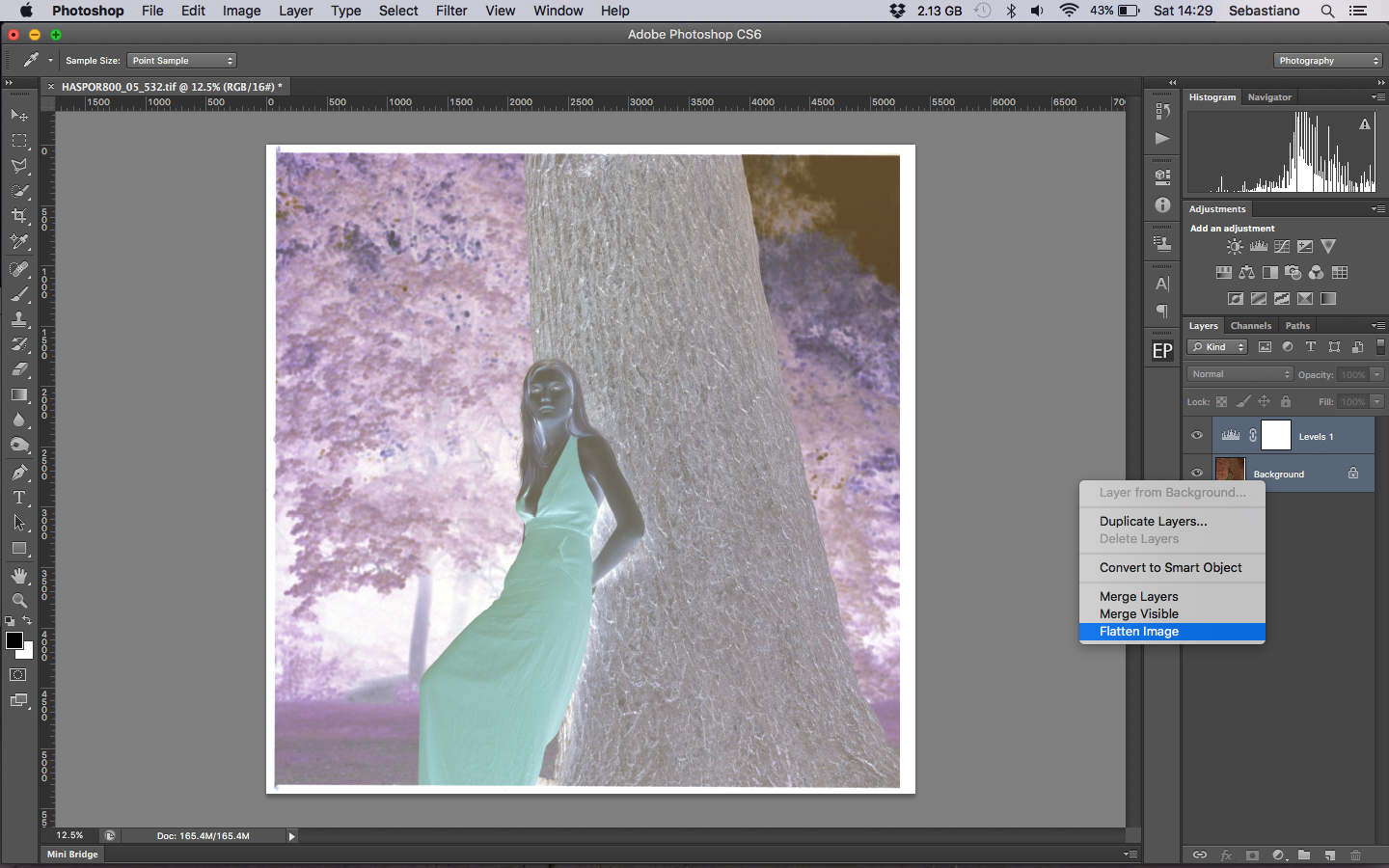Select the History Brush tool

[x=19, y=344]
